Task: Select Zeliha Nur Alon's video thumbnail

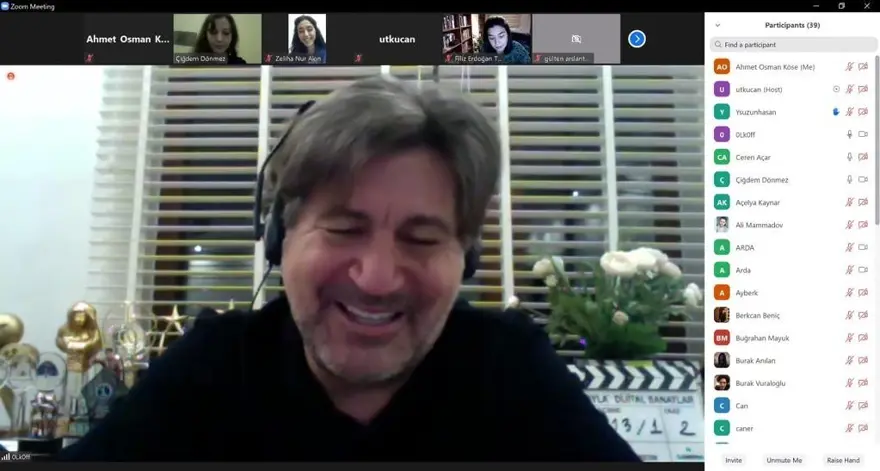Action: 307,38
